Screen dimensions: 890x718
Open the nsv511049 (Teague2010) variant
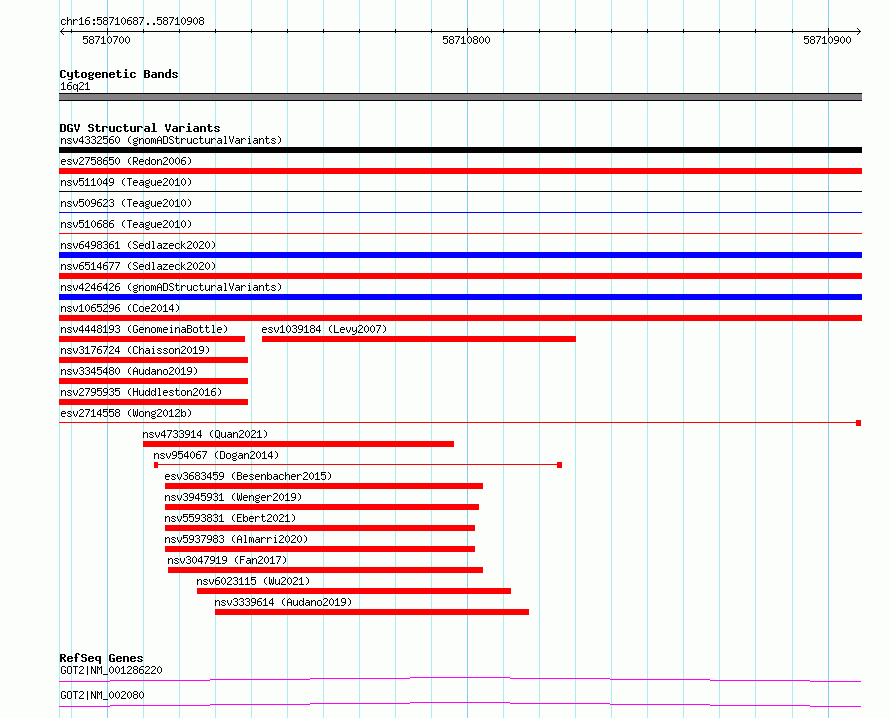coord(126,182)
